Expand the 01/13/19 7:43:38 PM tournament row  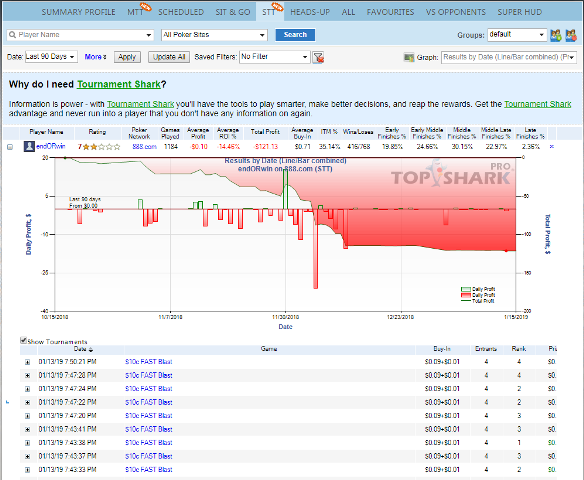coord(28,443)
